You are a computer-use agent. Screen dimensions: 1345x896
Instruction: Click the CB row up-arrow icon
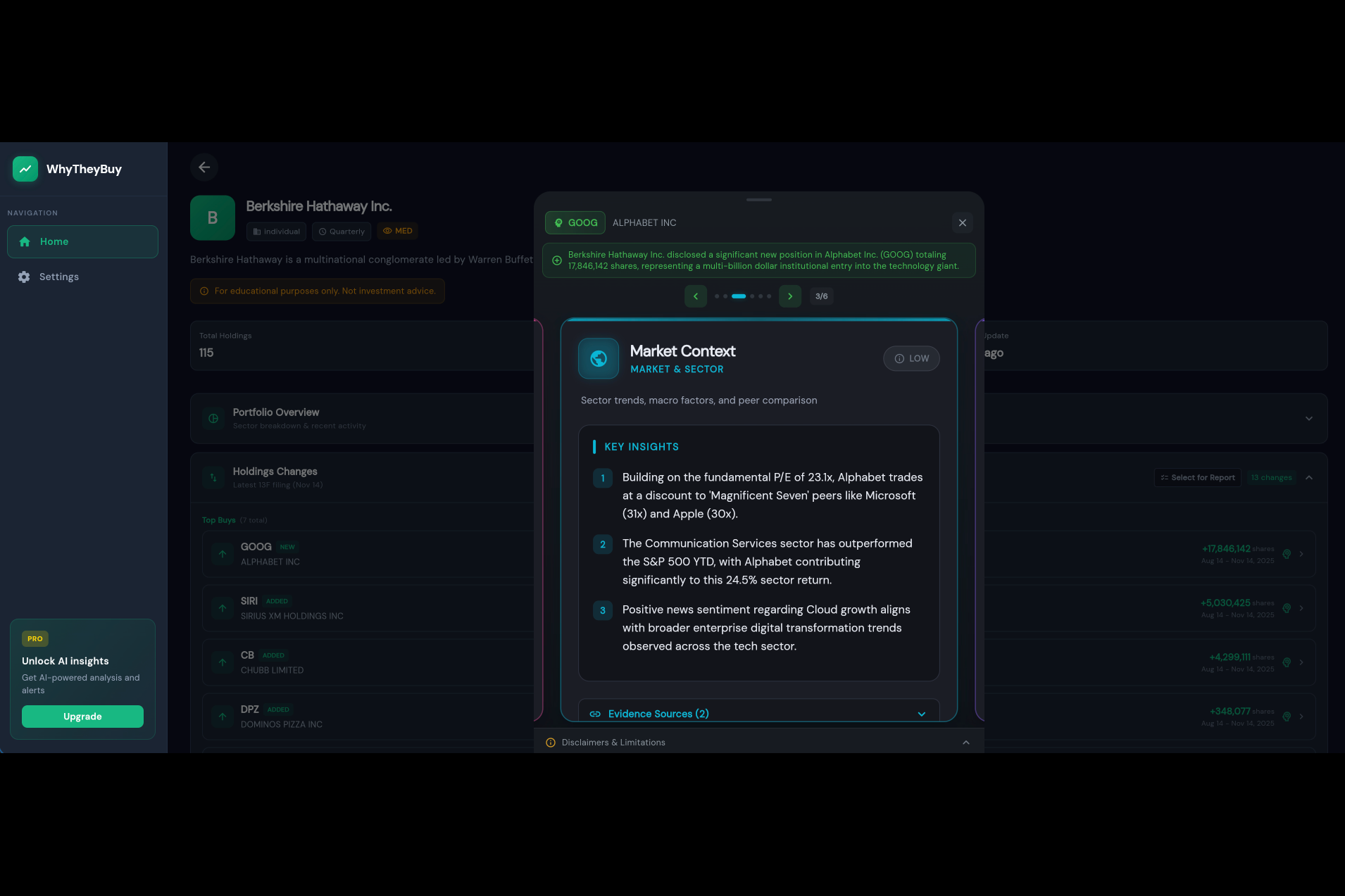click(223, 662)
